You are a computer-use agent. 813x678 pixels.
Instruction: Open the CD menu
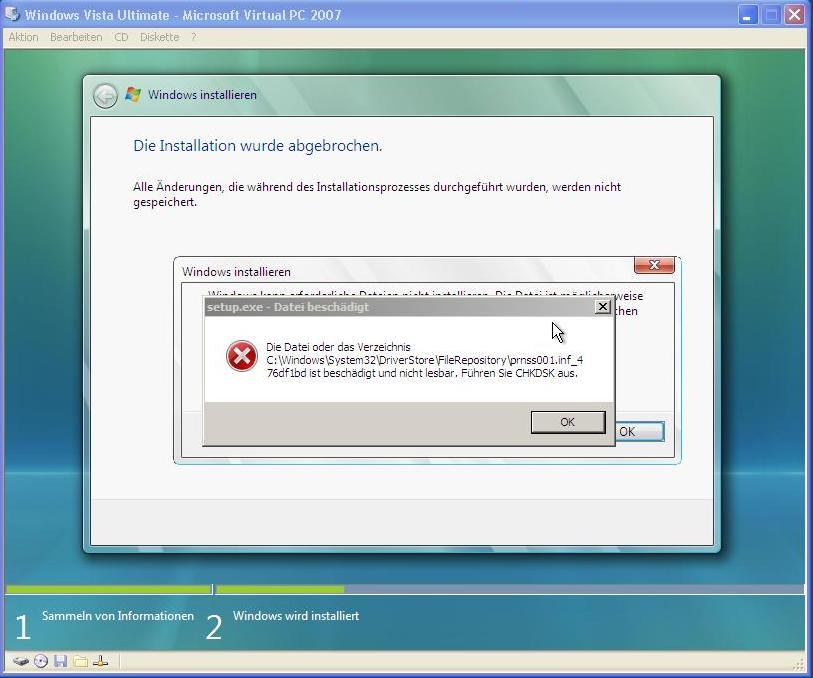pos(121,37)
